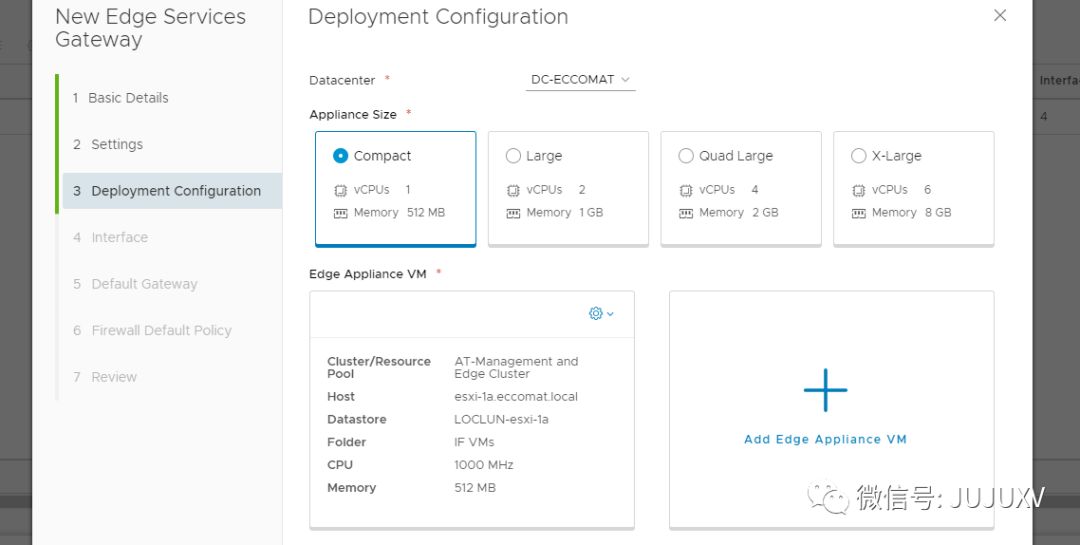
Task: Click the existing Edge Appliance VM card
Action: click(471, 430)
